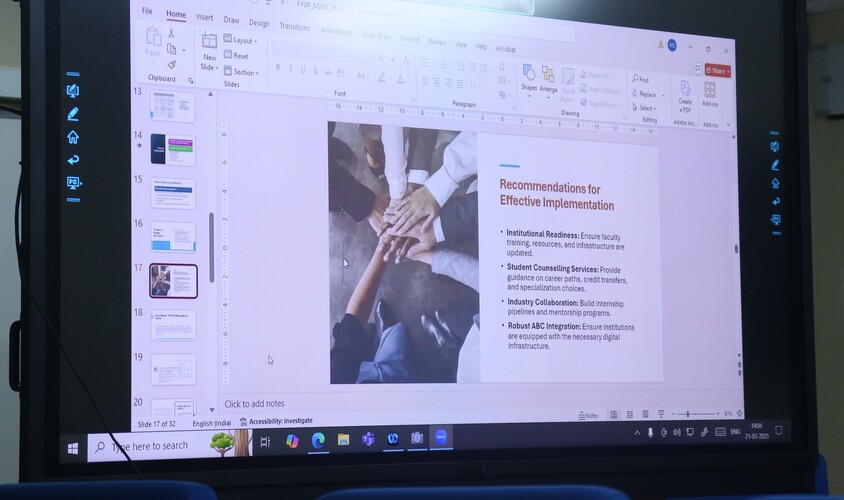Screen dimensions: 844x500
Task: Open File Explorer from taskbar
Action: (x=343, y=440)
